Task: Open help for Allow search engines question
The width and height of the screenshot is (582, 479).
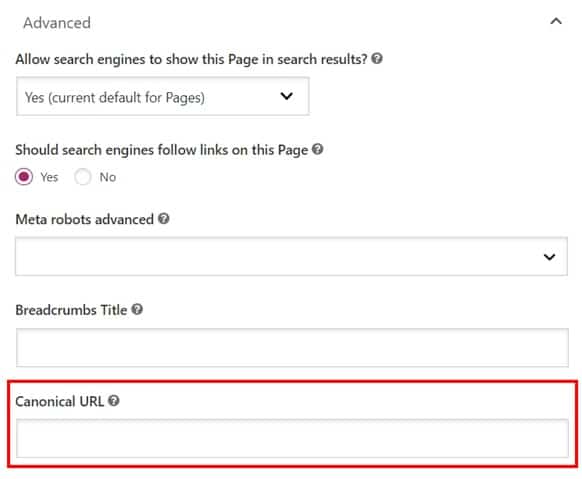Action: coord(377,59)
